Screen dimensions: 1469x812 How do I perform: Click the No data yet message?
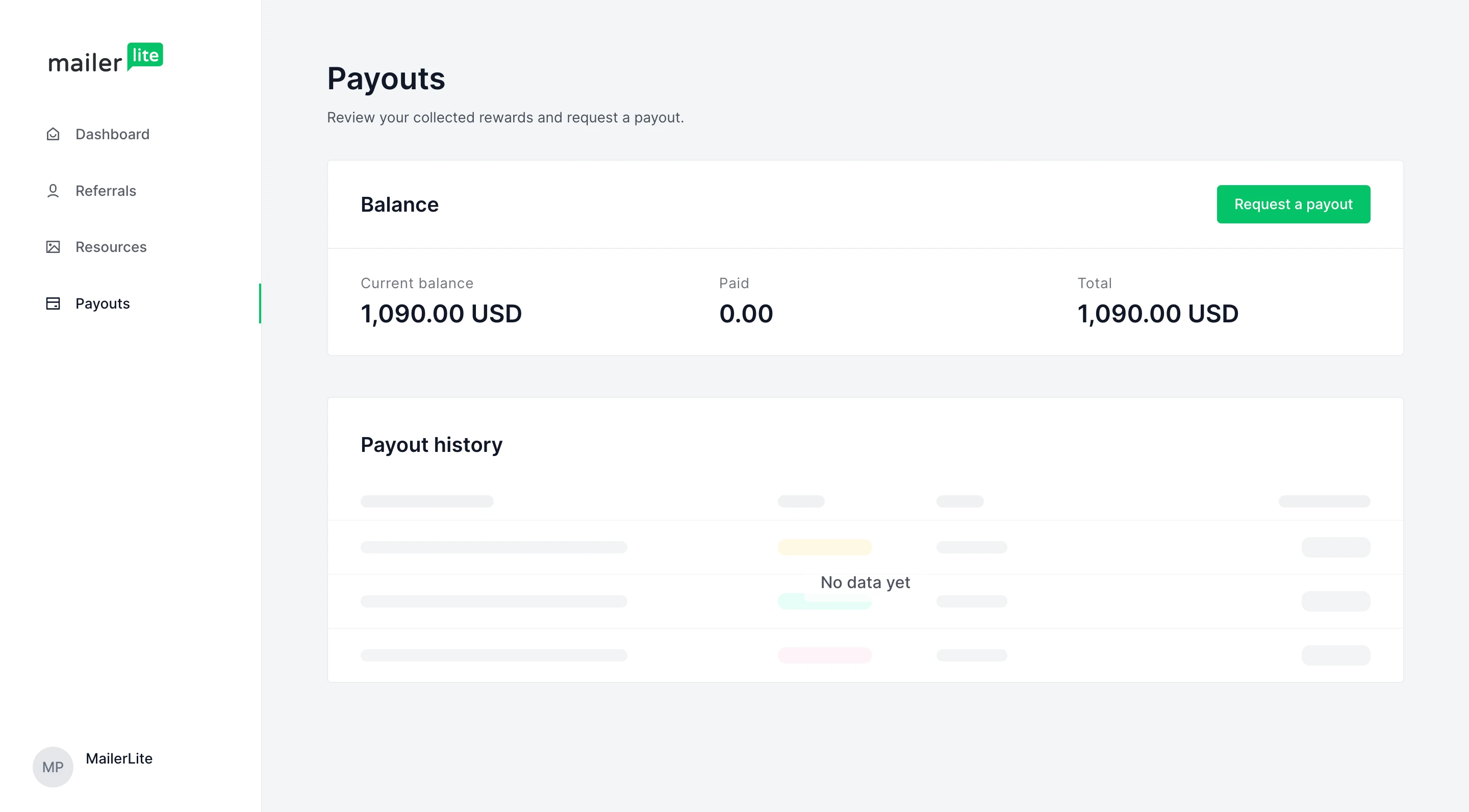[865, 582]
